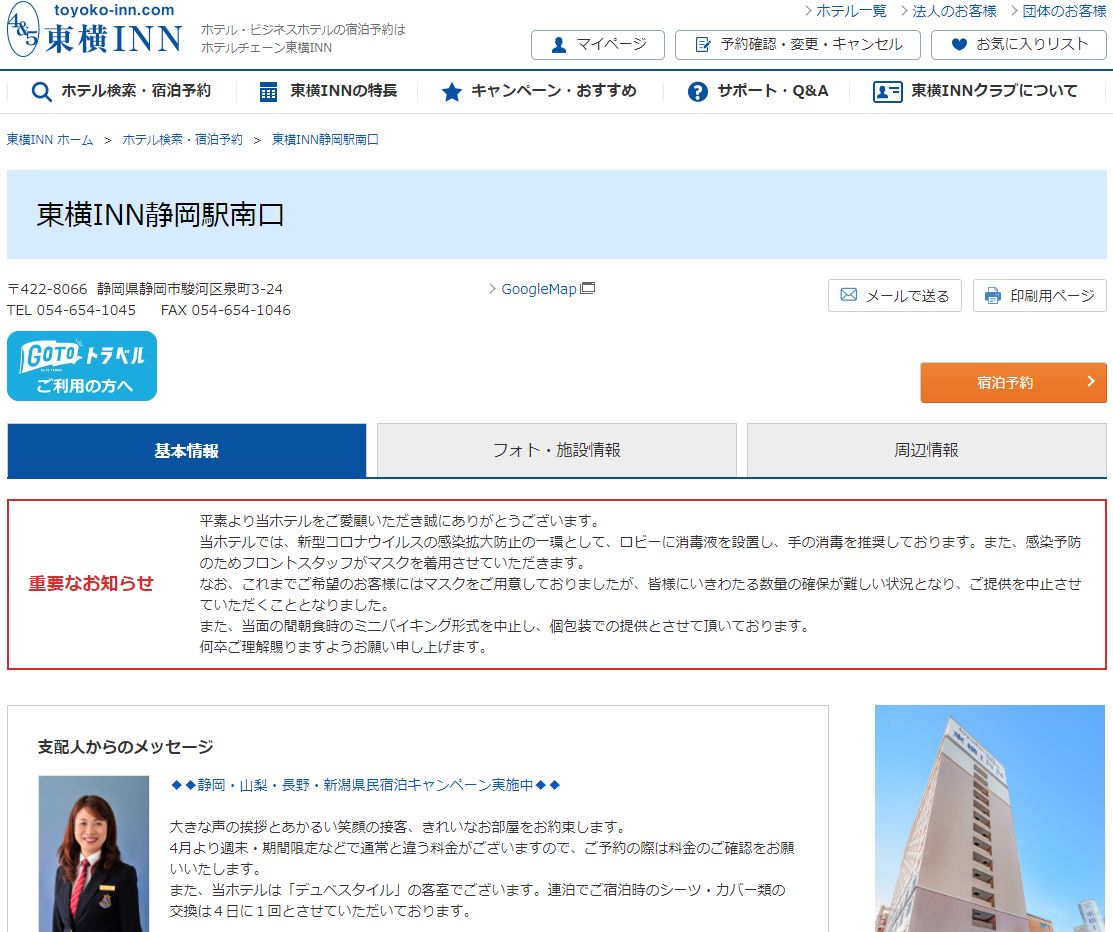
Task: Open 印刷用ページ button
Action: point(1039,295)
